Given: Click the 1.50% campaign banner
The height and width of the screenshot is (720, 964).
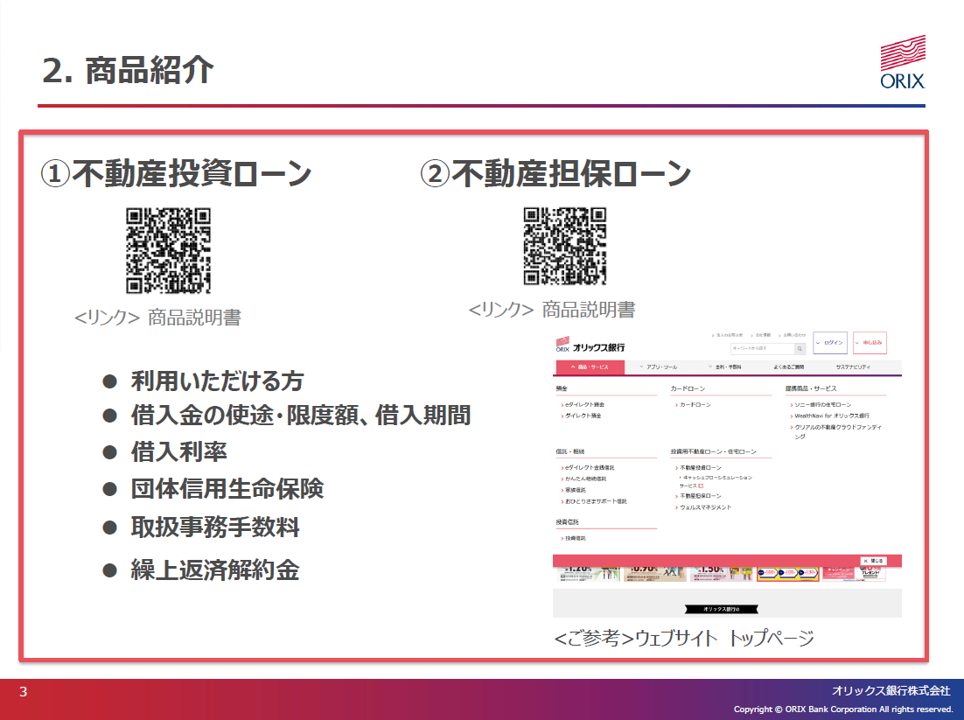Looking at the screenshot, I should click(x=721, y=574).
